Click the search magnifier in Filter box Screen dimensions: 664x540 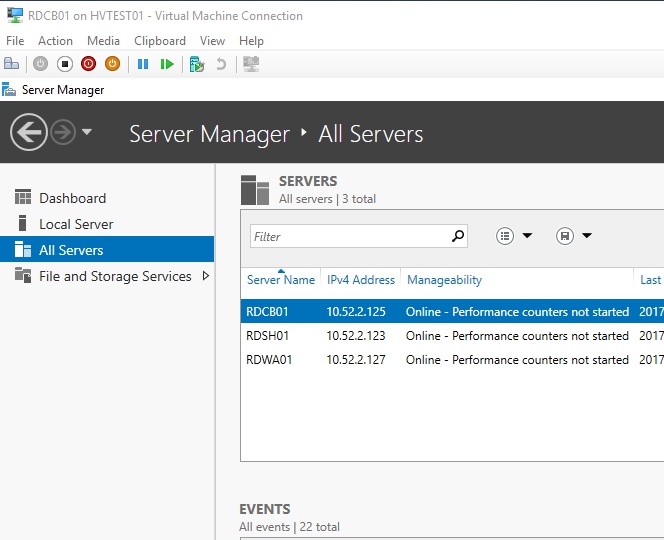coord(458,237)
